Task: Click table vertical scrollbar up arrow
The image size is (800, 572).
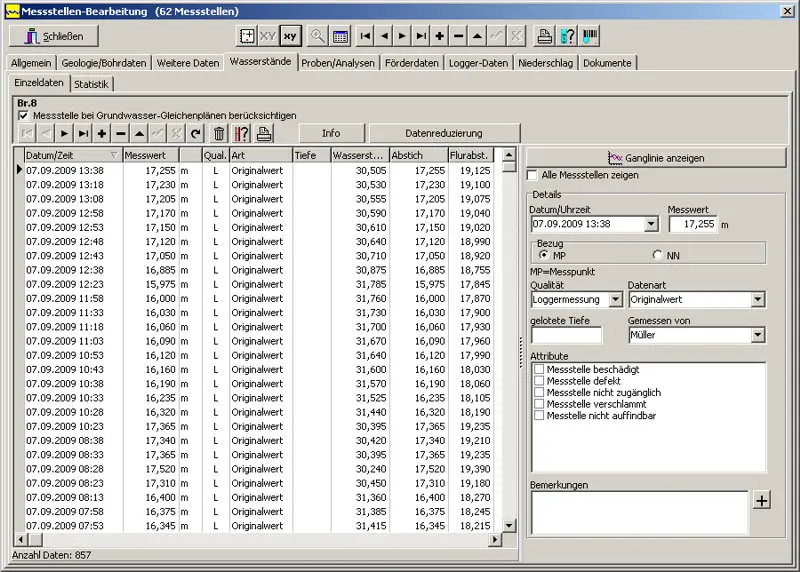Action: pyautogui.click(x=509, y=155)
